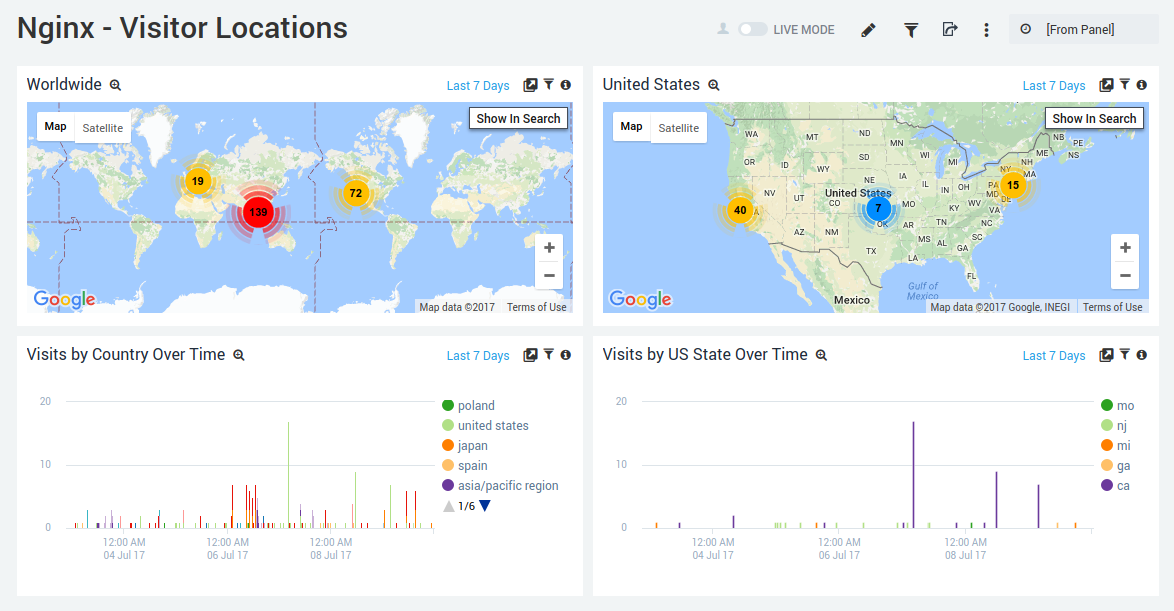The image size is (1174, 611).
Task: Toggle the mo legend series
Action: 1118,405
